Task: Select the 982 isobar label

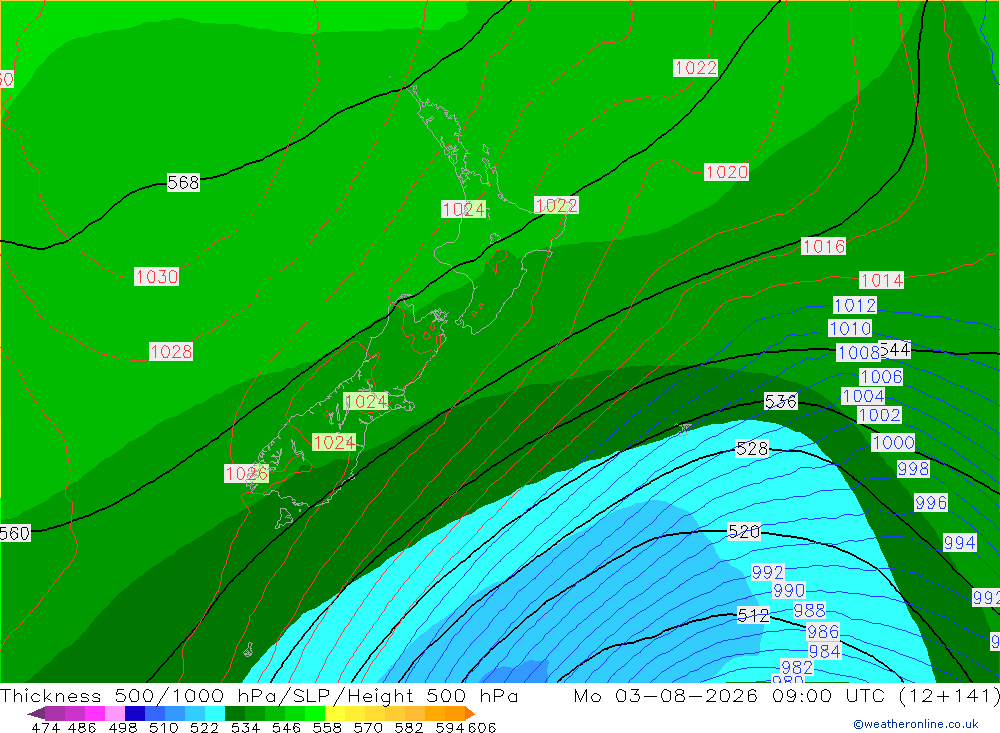Action: tap(797, 667)
